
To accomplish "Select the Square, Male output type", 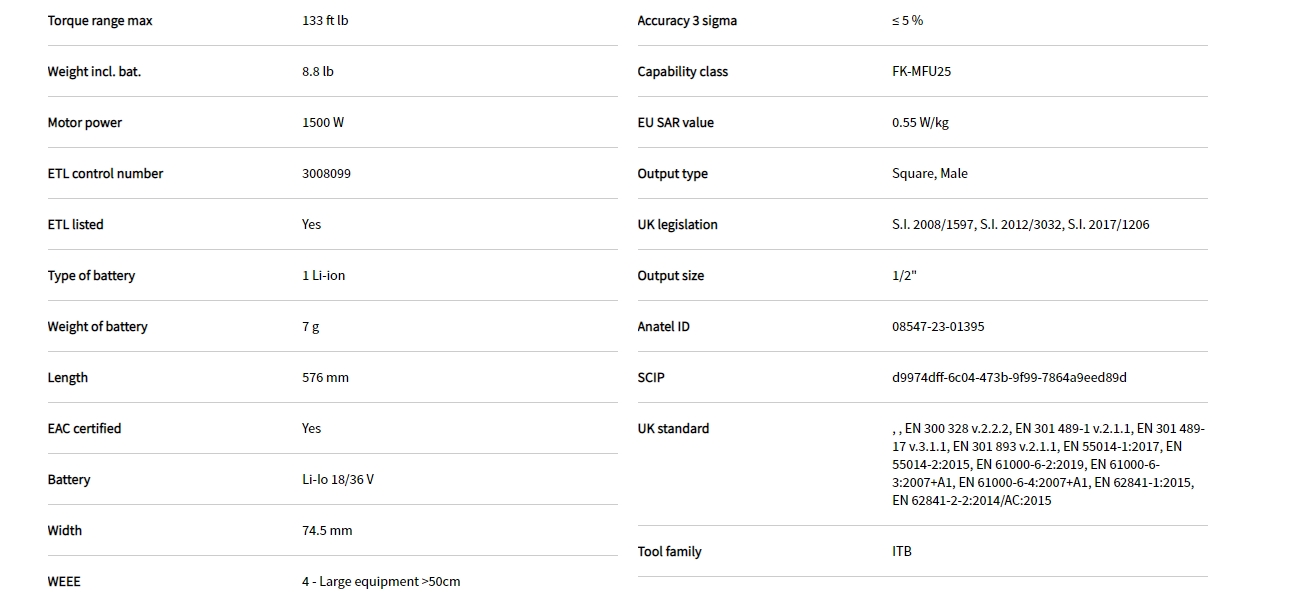I will (x=929, y=174).
